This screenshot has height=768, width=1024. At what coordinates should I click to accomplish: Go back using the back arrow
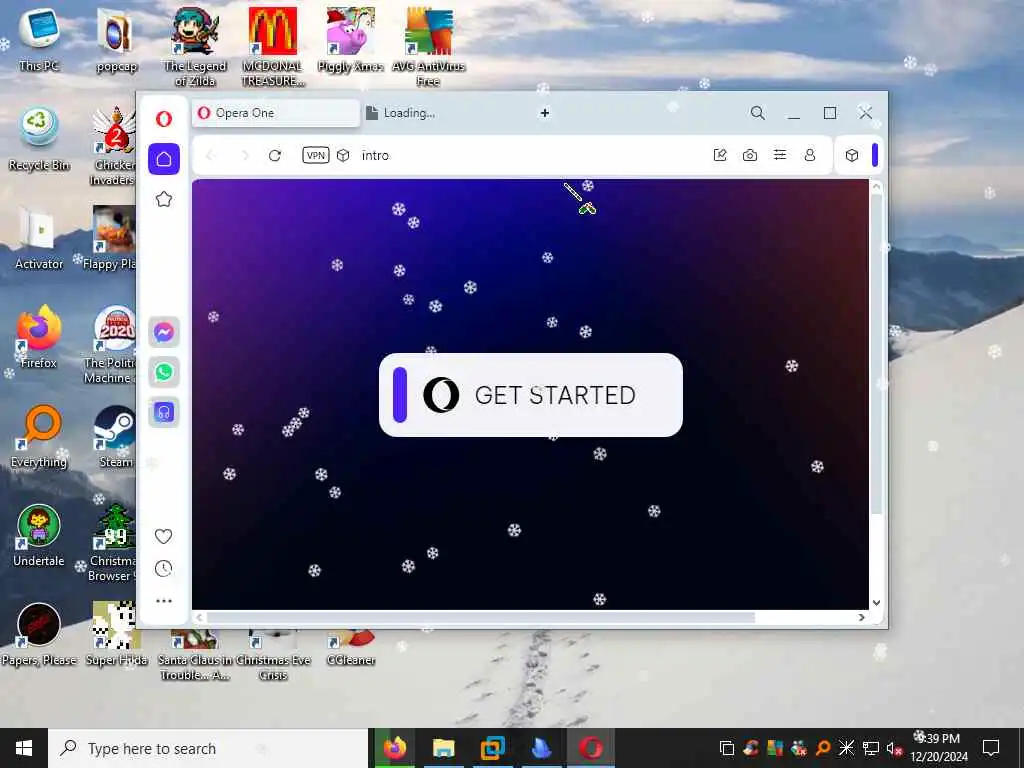210,155
